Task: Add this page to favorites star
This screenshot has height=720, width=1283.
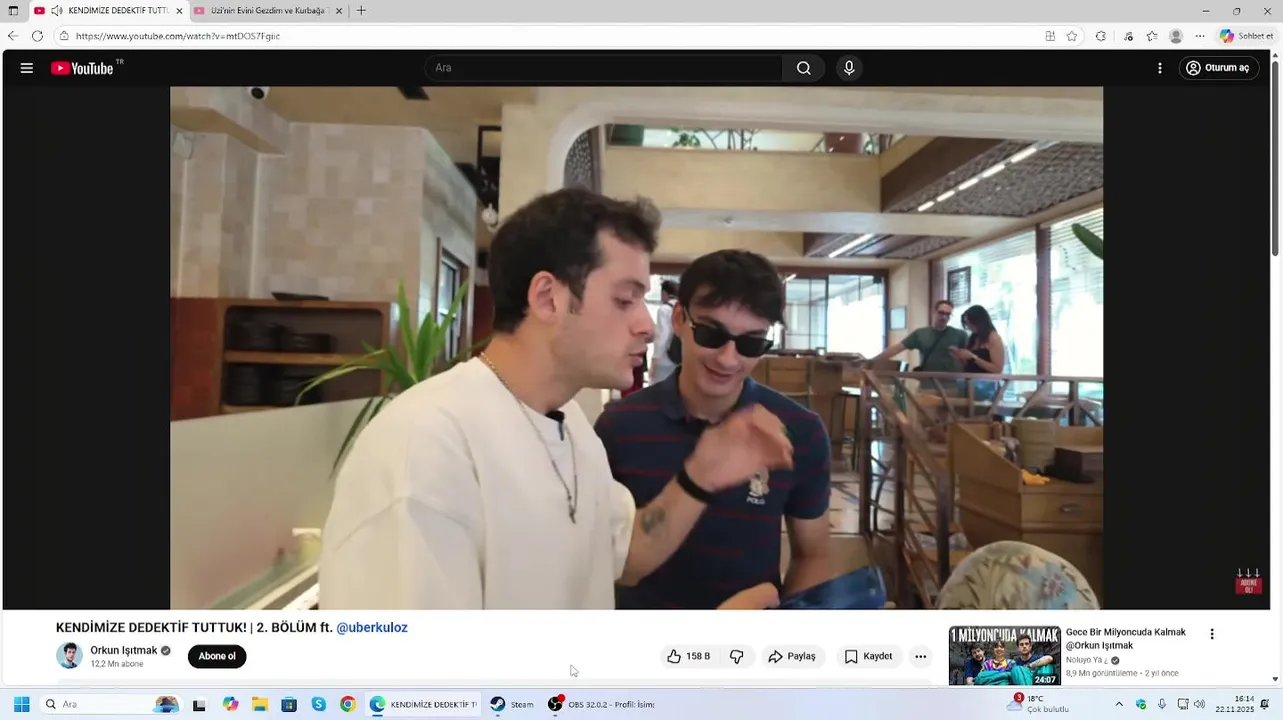Action: click(1072, 36)
